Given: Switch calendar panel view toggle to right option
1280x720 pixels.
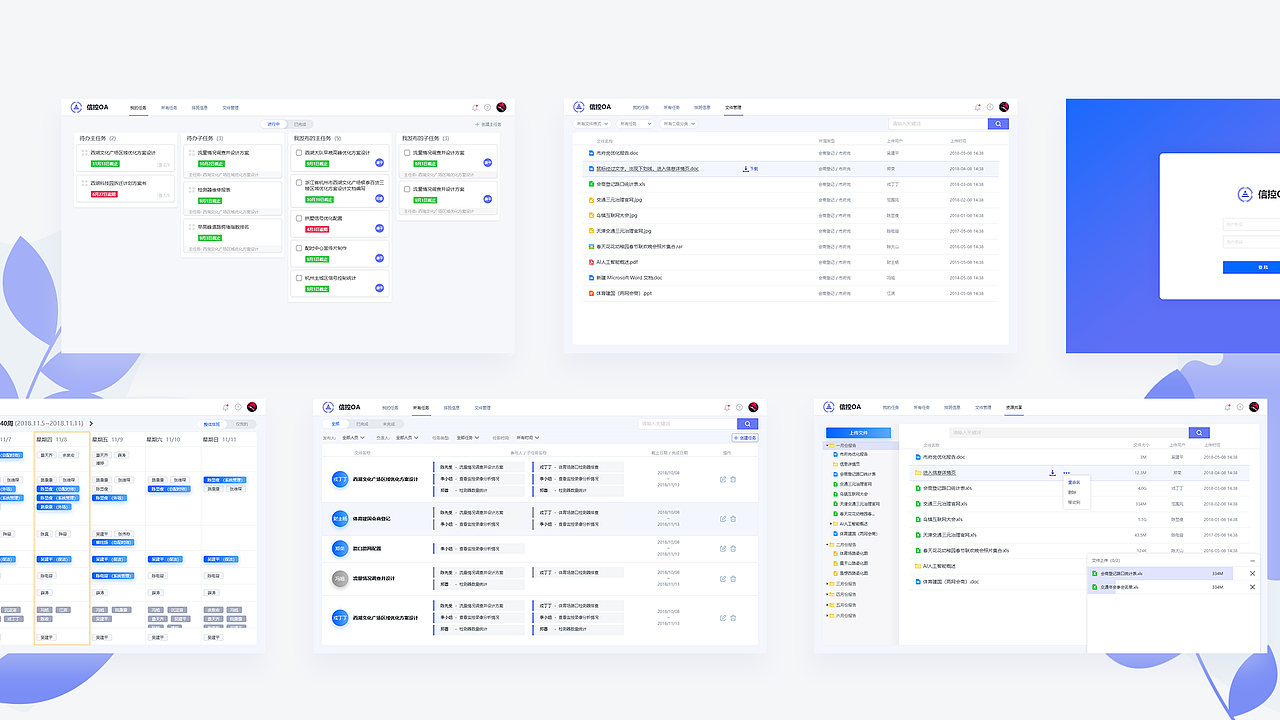Looking at the screenshot, I should coord(242,424).
